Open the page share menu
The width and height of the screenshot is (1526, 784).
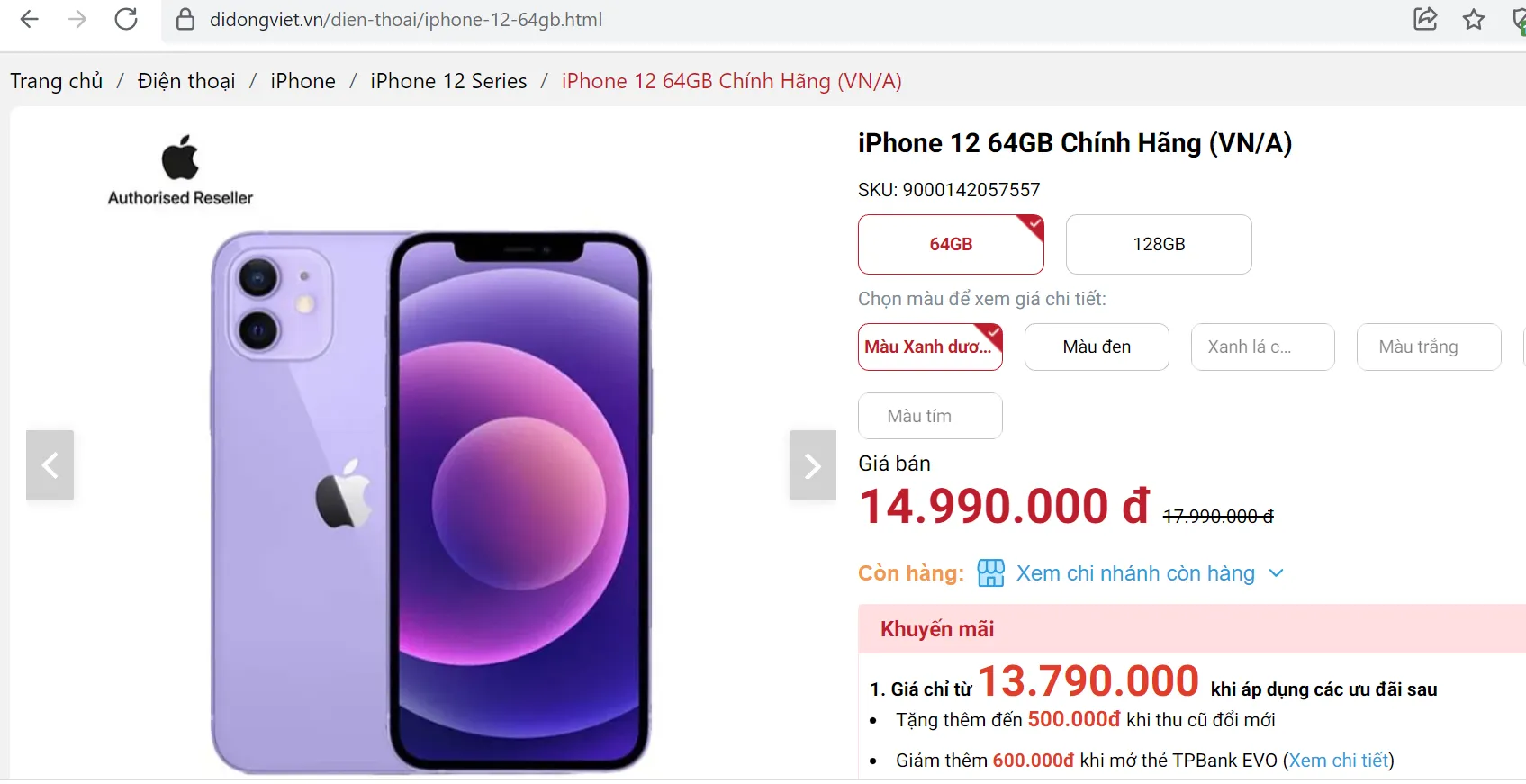click(1425, 19)
